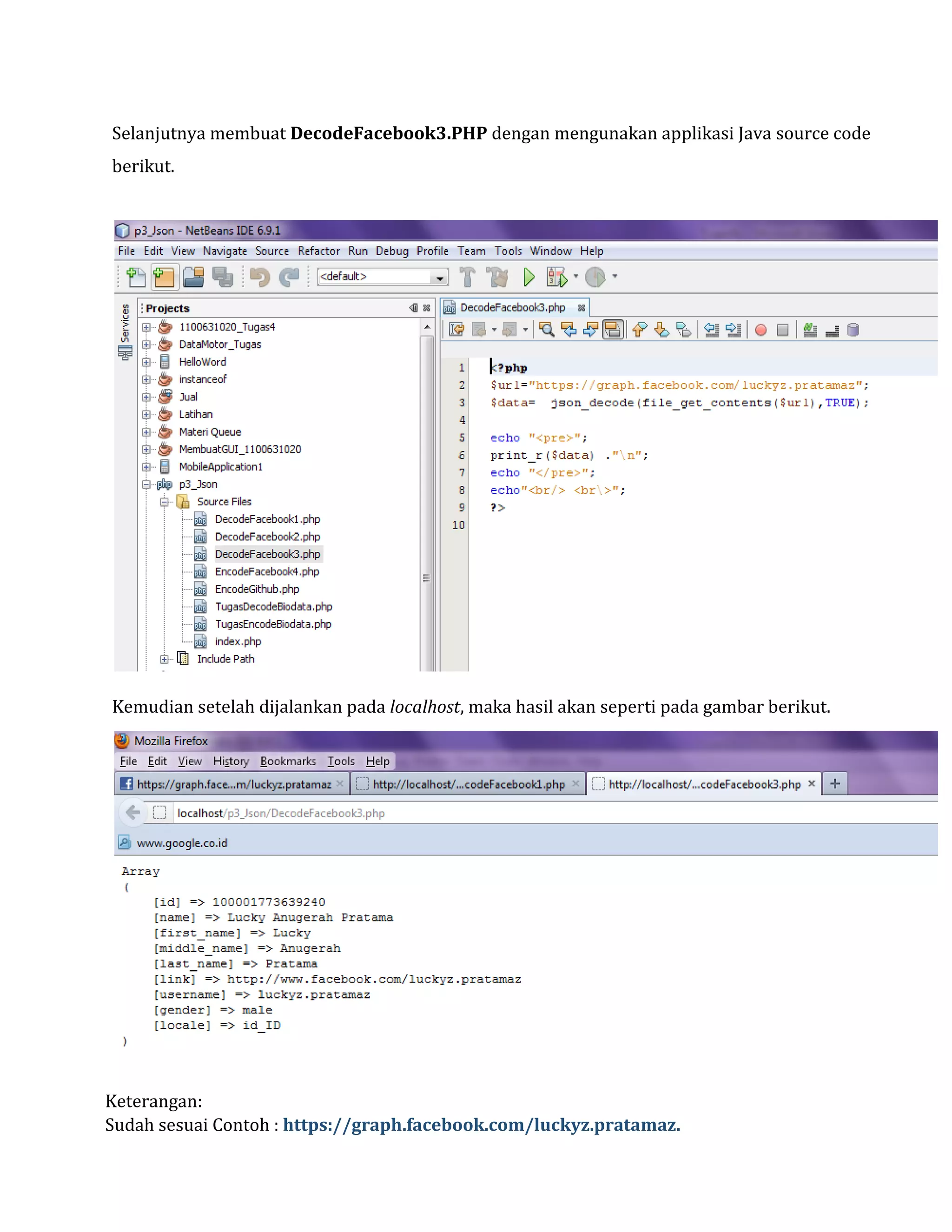952x1232 pixels.
Task: Open the Profile button dropdown arrow
Action: [615, 277]
